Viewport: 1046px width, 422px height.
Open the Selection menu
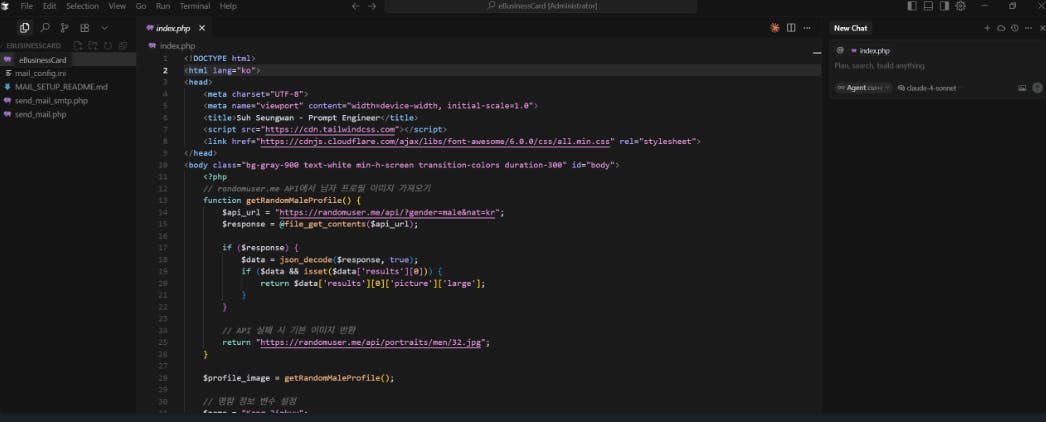(82, 6)
